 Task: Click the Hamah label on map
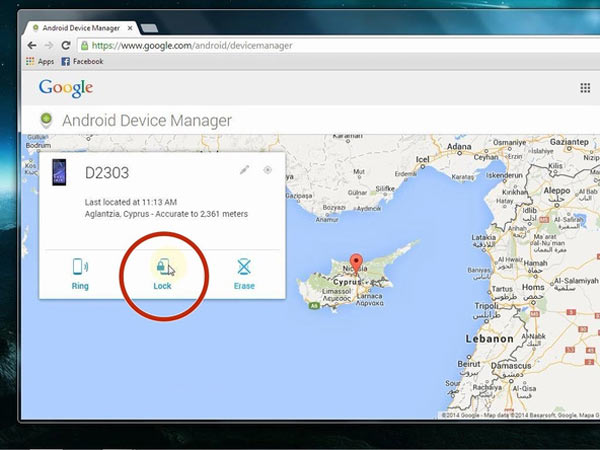point(535,263)
